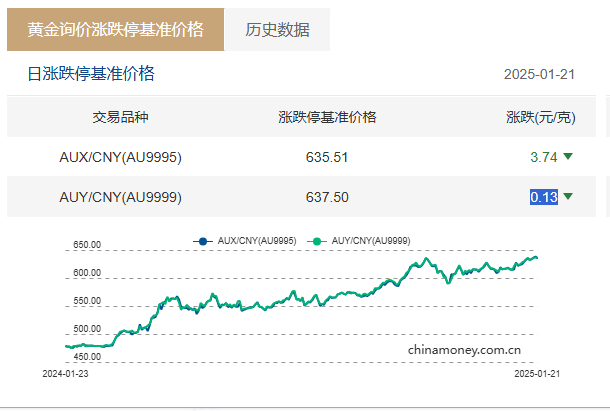Click the change value 3.74
This screenshot has height=411, width=610.
(x=544, y=157)
